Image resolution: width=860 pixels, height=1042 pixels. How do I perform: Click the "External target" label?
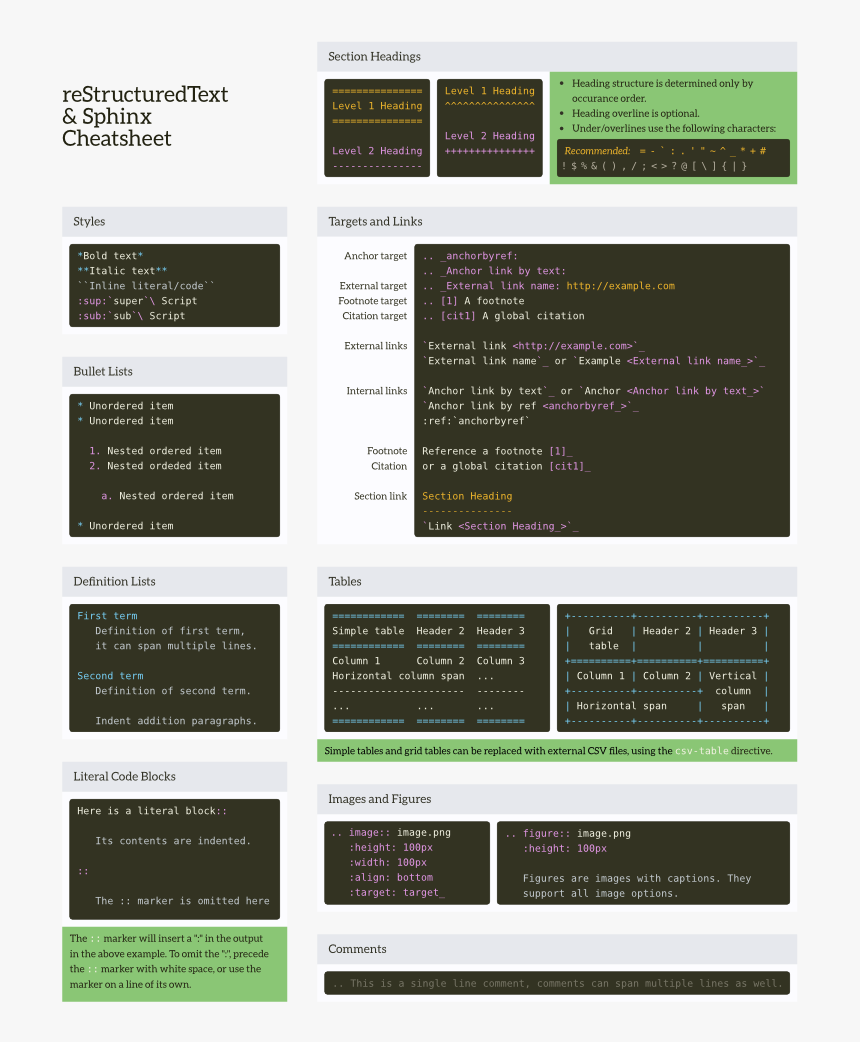coord(373,286)
